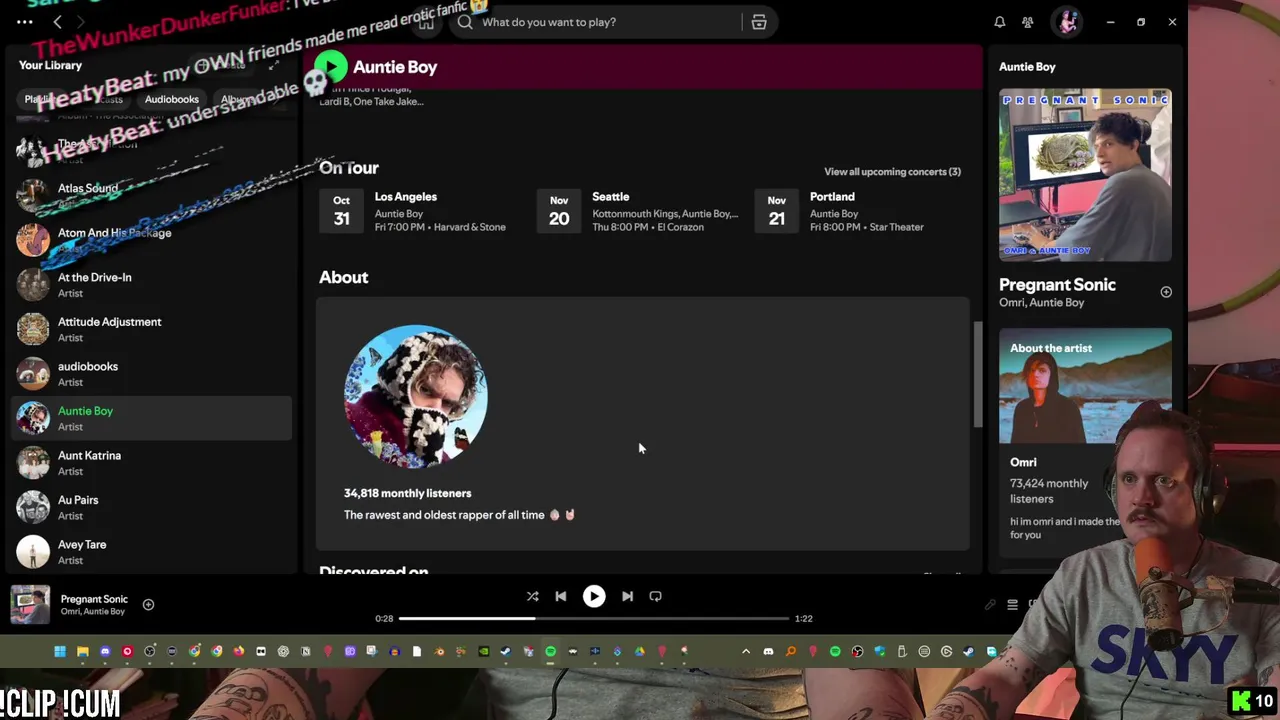Add Pregnant Sonic to library from player bar
Screen dimensions: 1280x720
(148, 604)
